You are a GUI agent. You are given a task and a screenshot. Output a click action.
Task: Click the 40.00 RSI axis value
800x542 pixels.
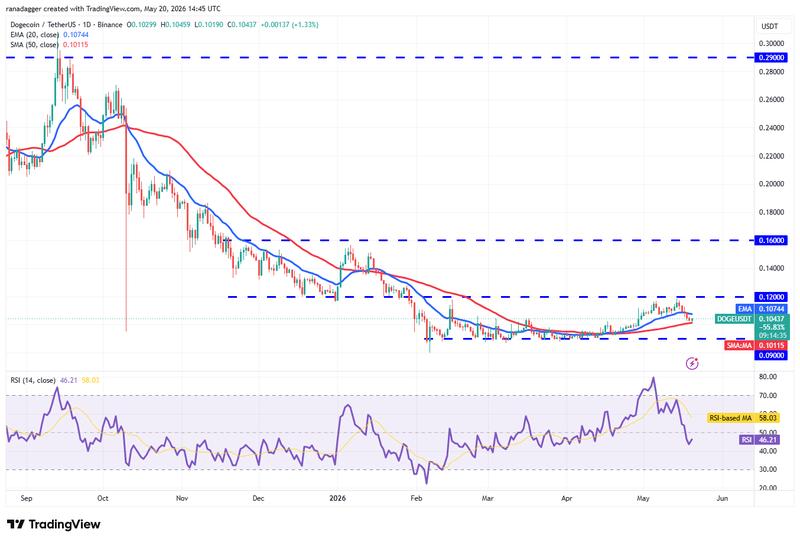coord(768,451)
